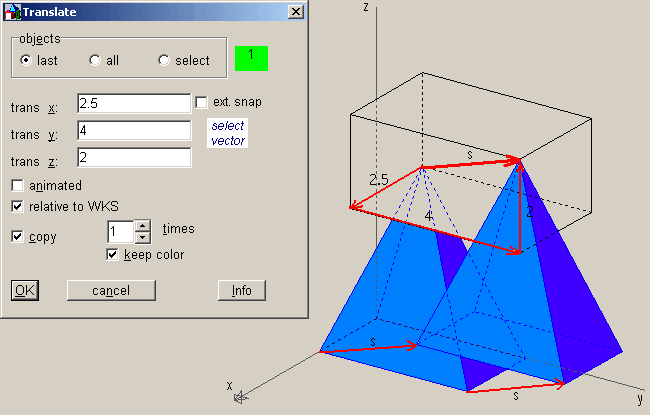This screenshot has width=650, height=415.
Task: Confirm translation with OK button
Action: (x=25, y=290)
